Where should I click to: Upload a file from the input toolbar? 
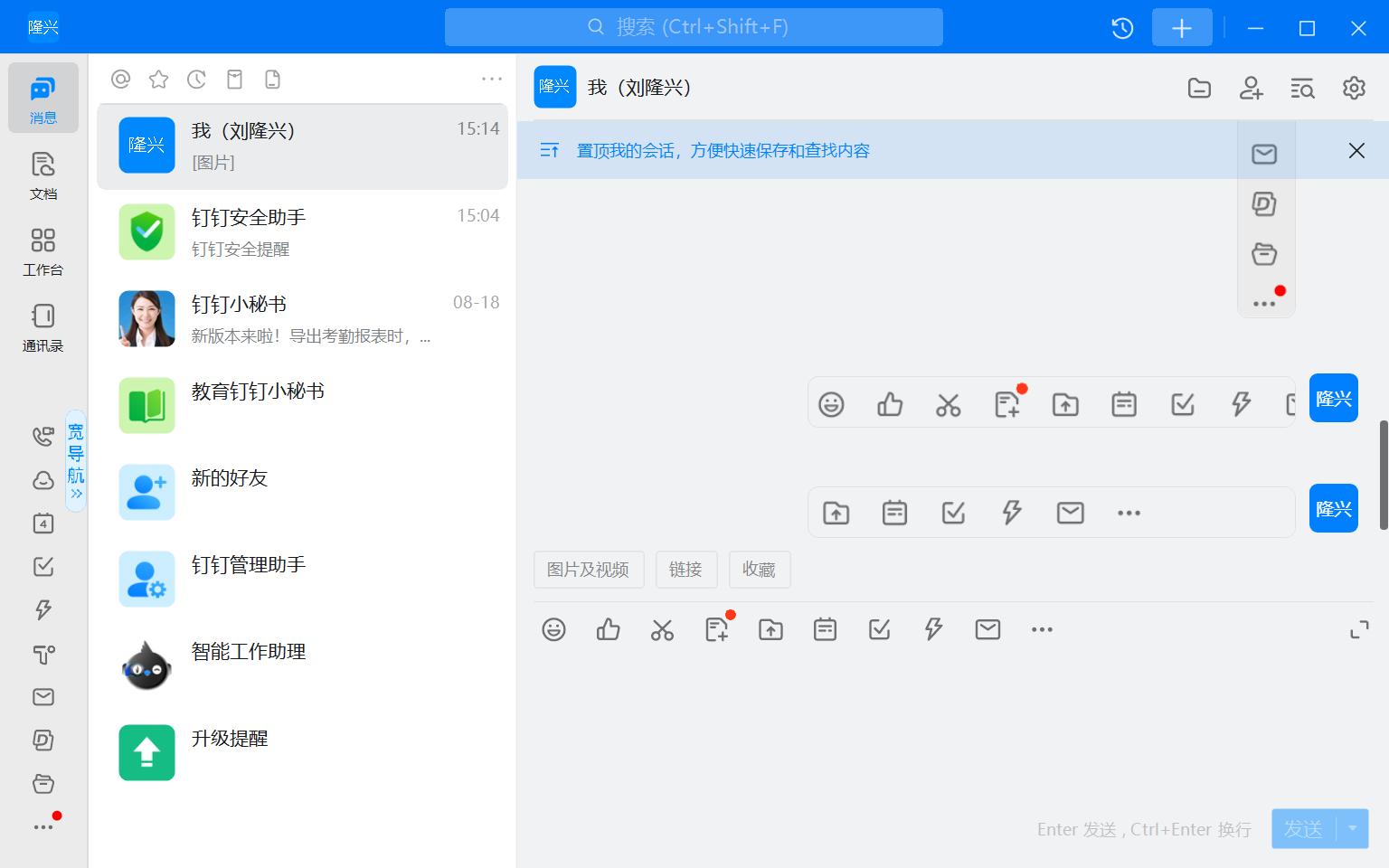[770, 629]
